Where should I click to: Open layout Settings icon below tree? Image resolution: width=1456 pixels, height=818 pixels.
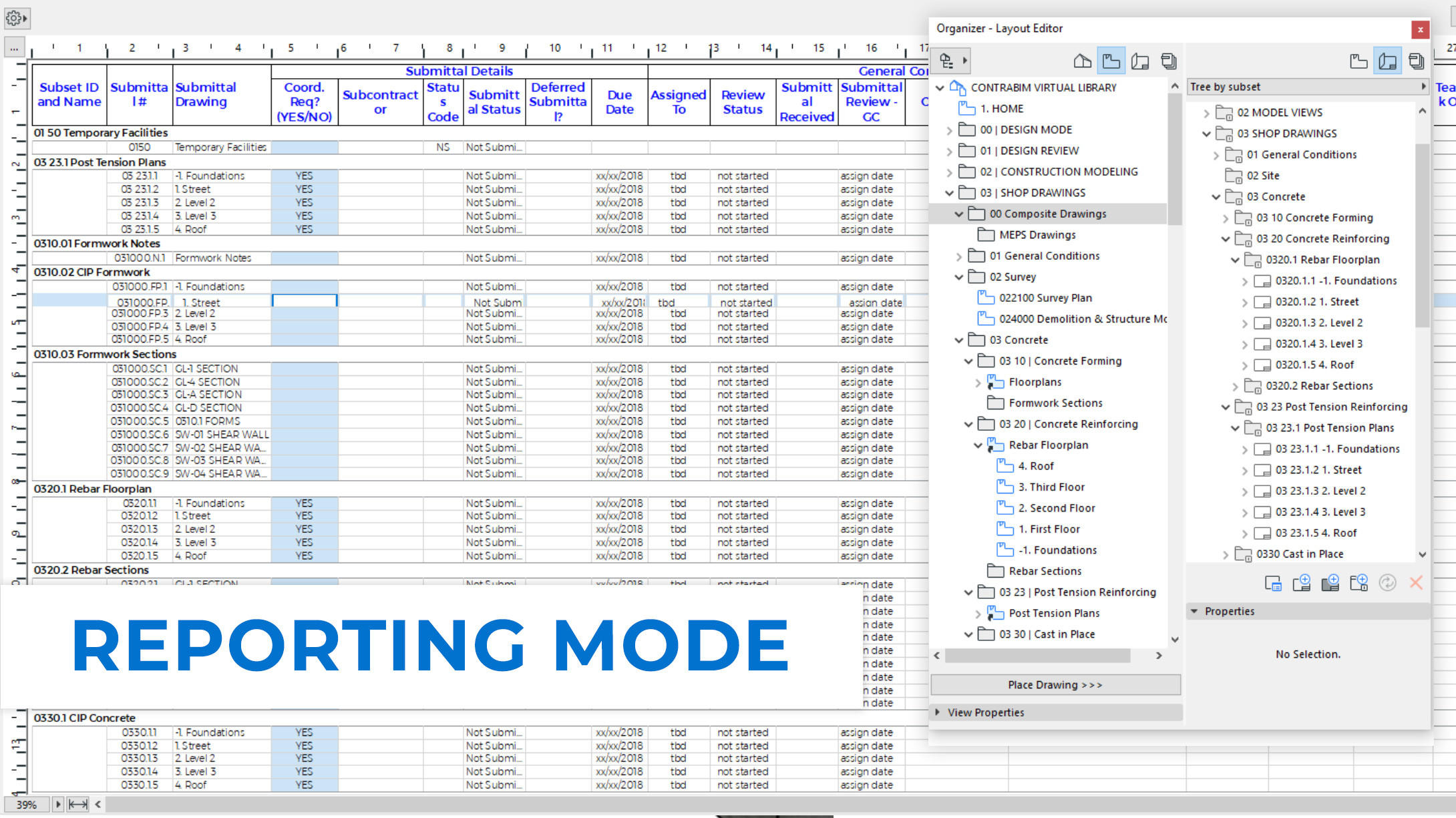[x=1273, y=583]
